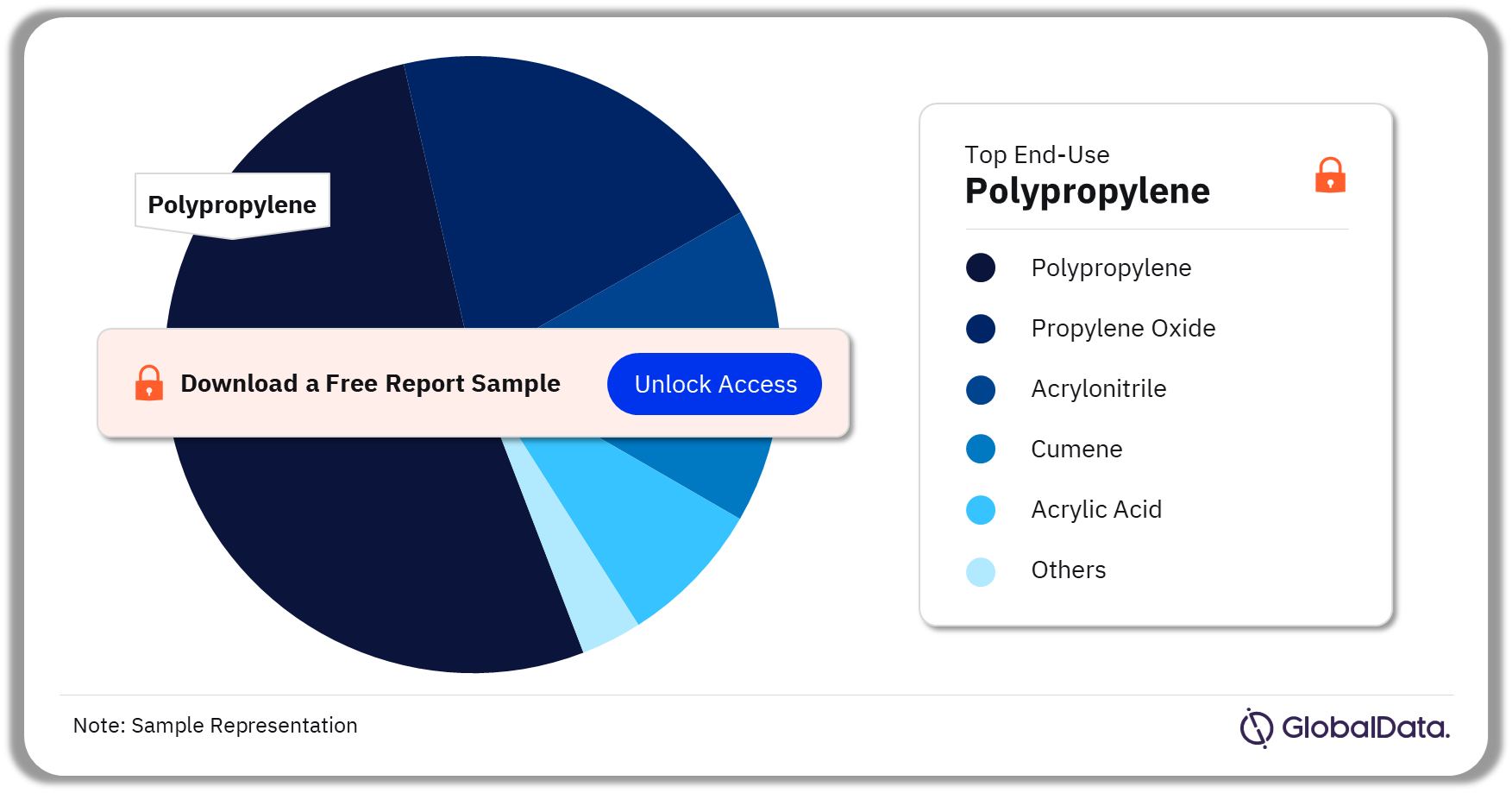Click the Propylene Oxide pie slice
The height and width of the screenshot is (793, 1512).
pyautogui.click(x=561, y=190)
